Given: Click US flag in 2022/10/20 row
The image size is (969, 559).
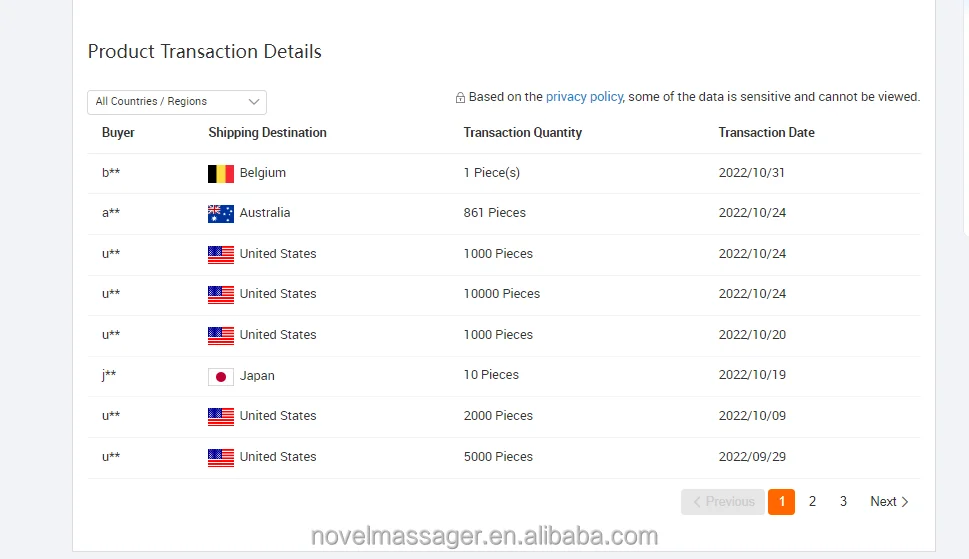Looking at the screenshot, I should point(220,335).
